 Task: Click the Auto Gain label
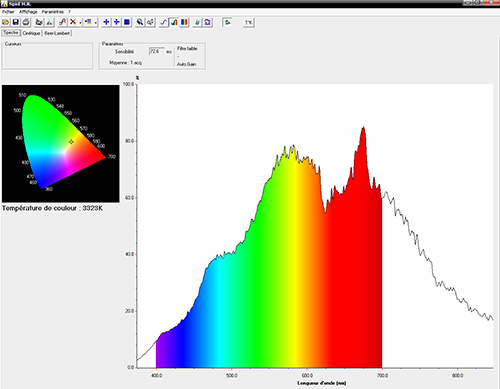click(186, 64)
